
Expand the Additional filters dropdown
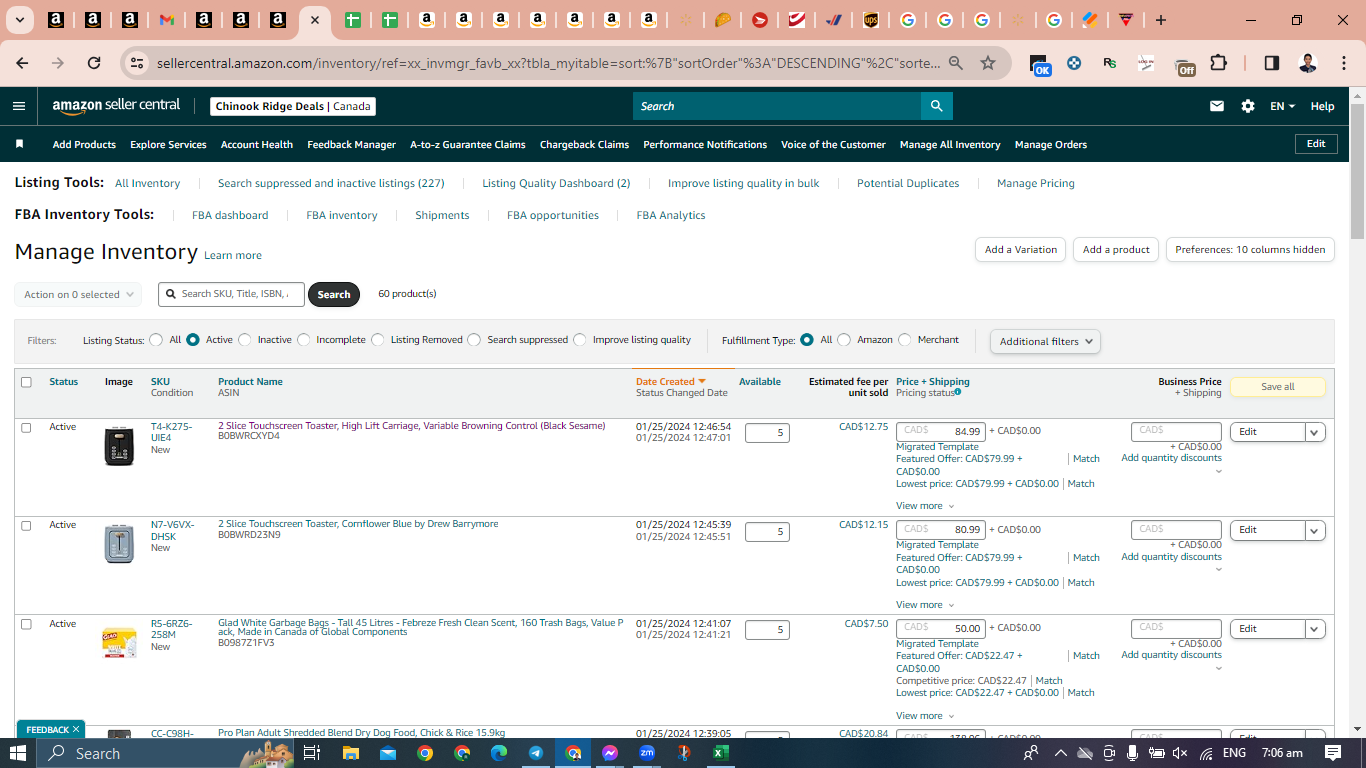1045,341
